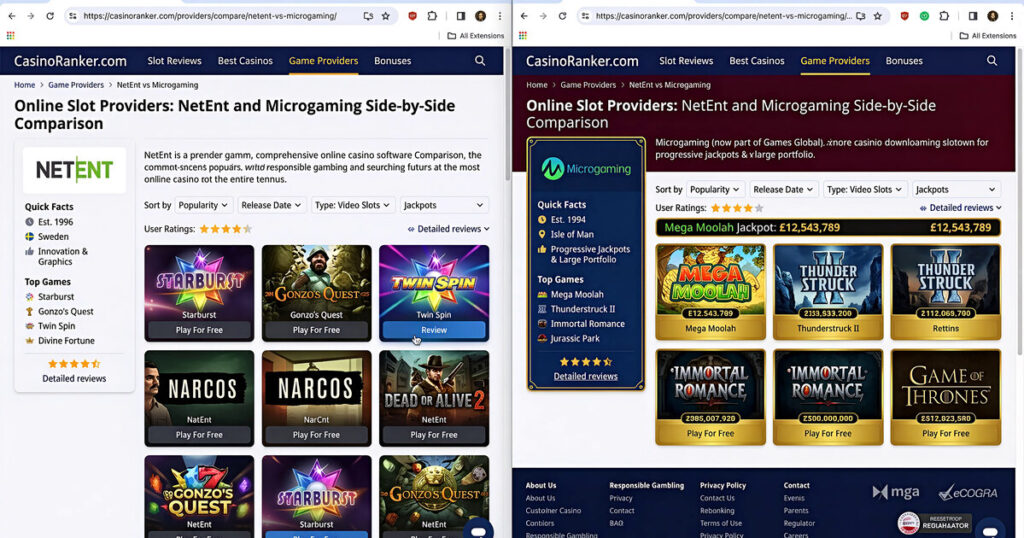Image resolution: width=1024 pixels, height=538 pixels.
Task: Click Home breadcrumb in left window
Action: (25, 85)
